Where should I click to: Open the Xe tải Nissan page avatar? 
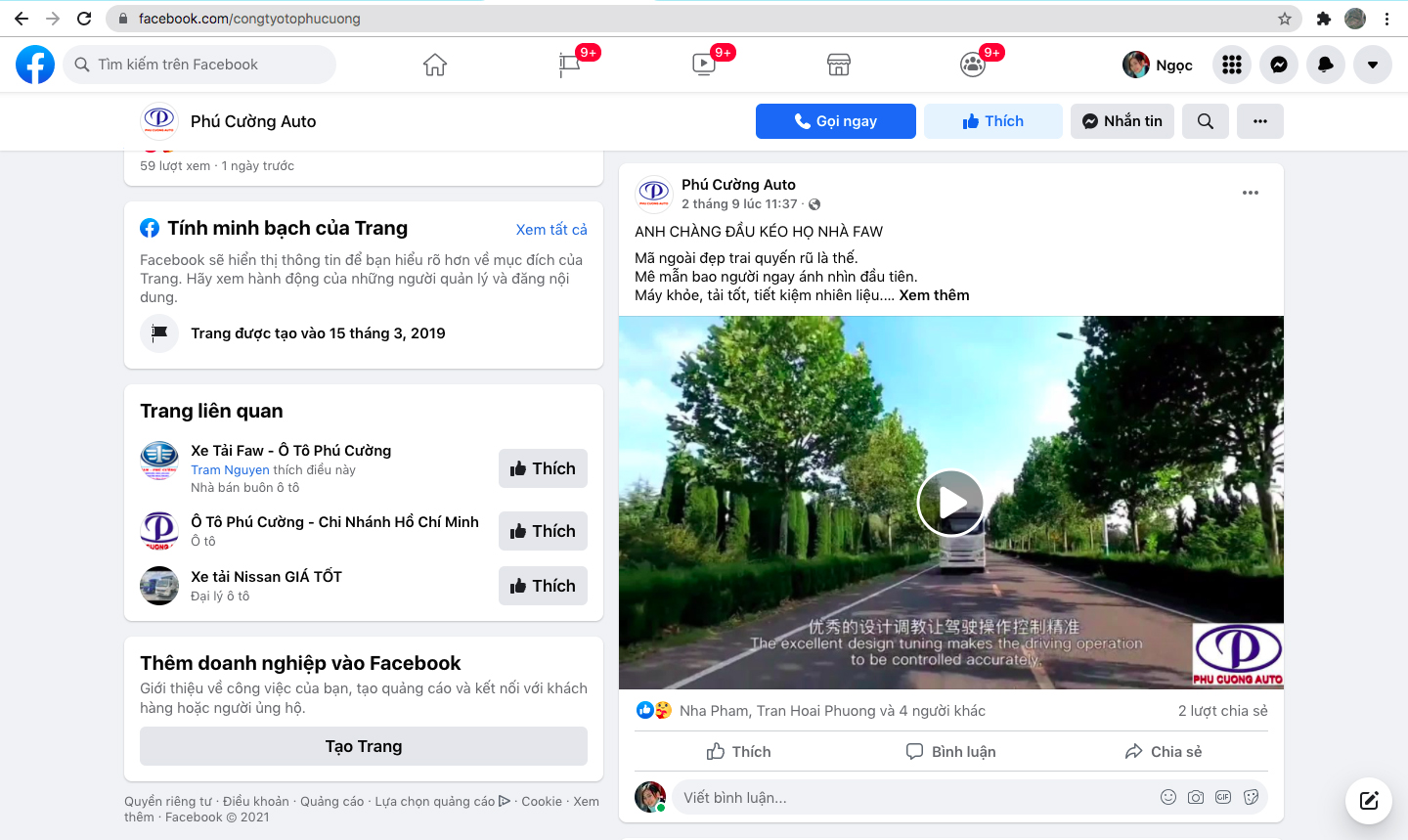point(159,586)
